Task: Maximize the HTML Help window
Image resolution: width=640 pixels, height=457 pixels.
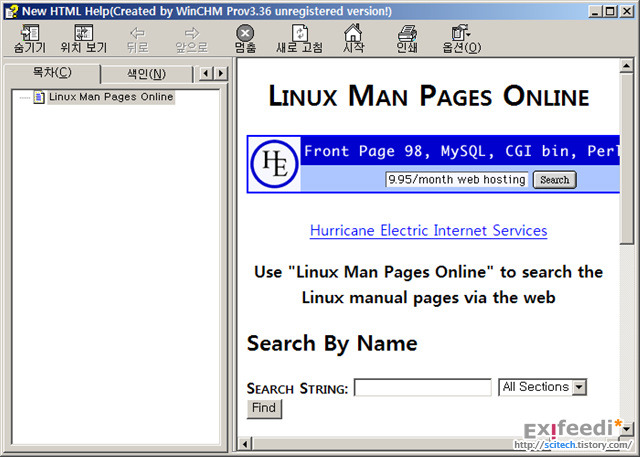Action: pyautogui.click(x=611, y=11)
